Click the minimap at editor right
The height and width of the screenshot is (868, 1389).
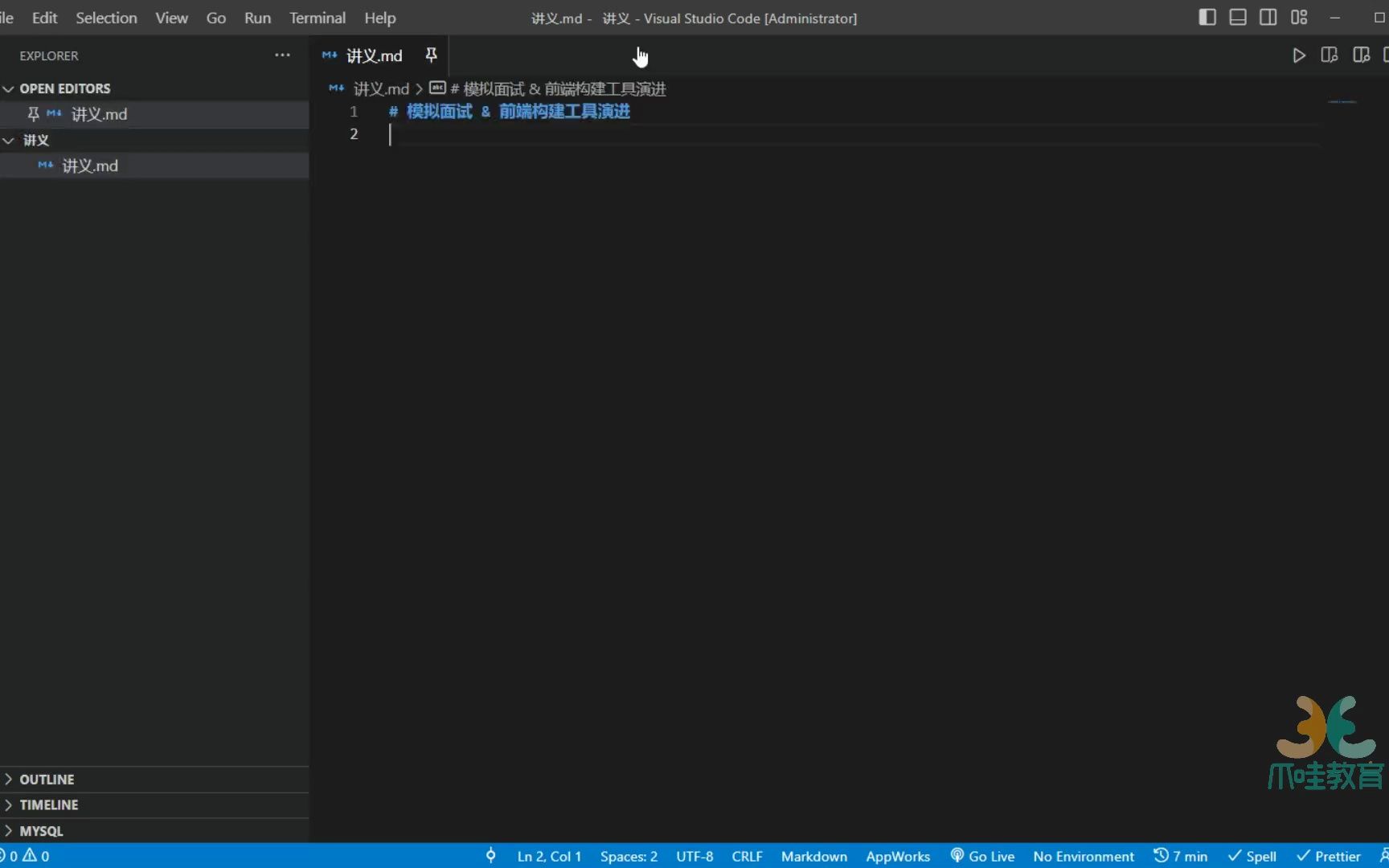(x=1342, y=102)
